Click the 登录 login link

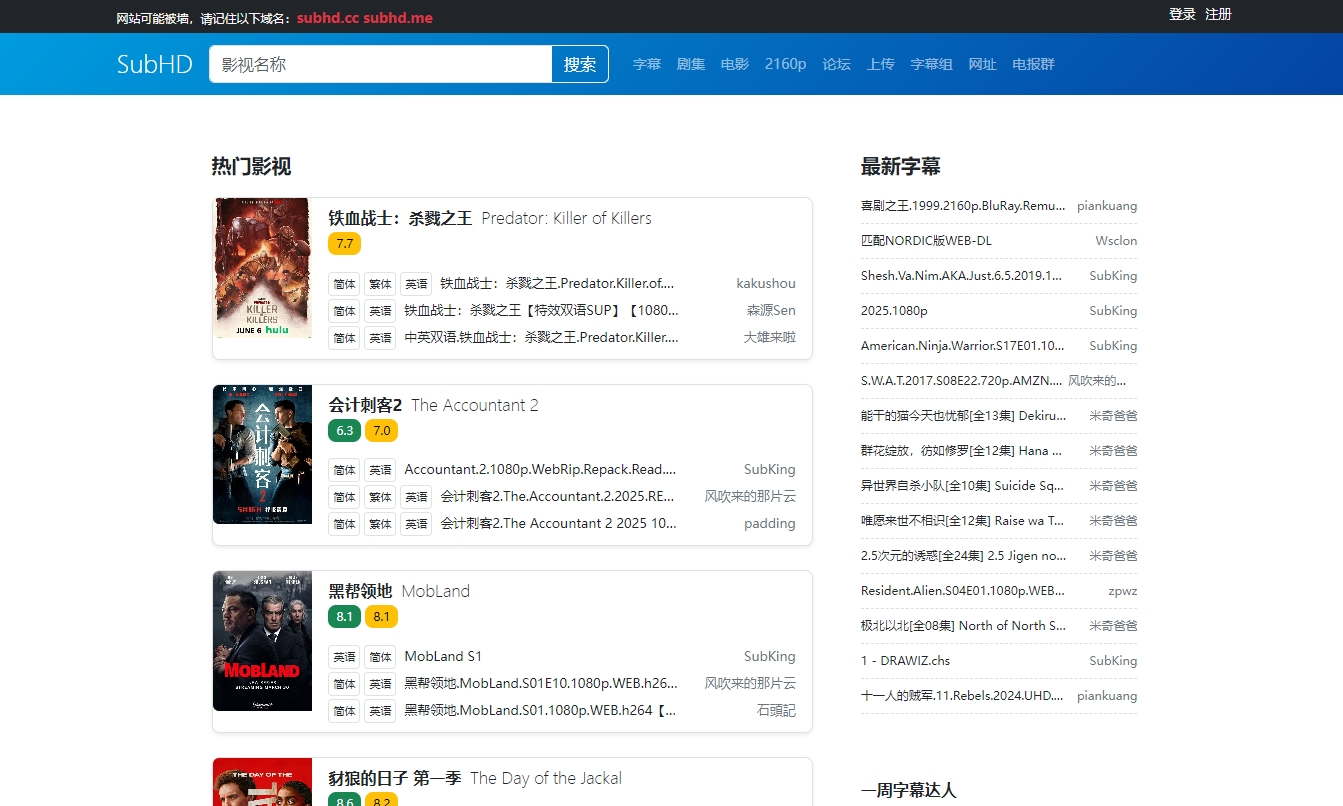[1182, 14]
